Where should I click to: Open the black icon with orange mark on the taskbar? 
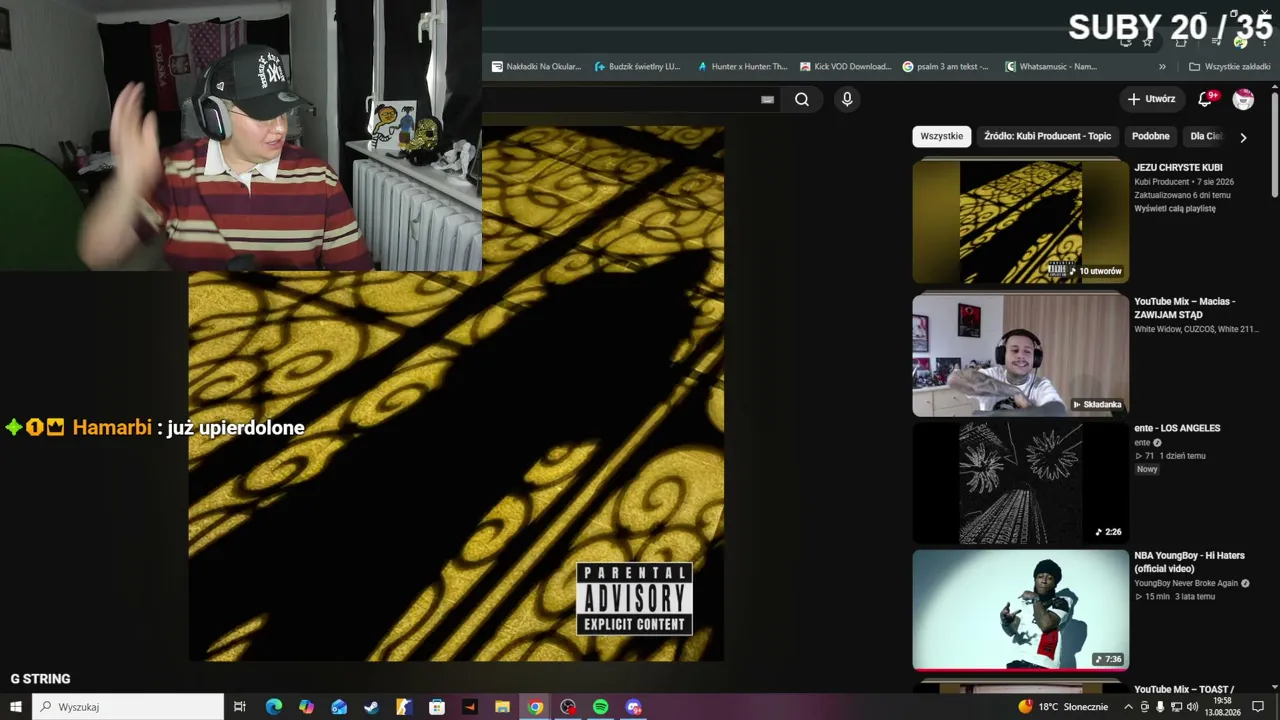click(470, 707)
